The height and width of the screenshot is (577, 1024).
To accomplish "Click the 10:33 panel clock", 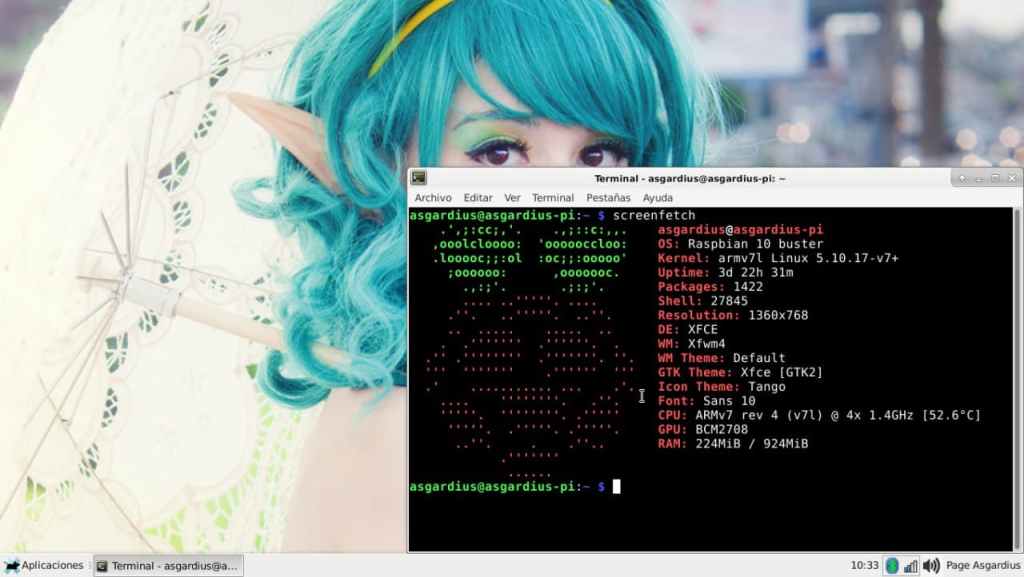I will tap(864, 566).
